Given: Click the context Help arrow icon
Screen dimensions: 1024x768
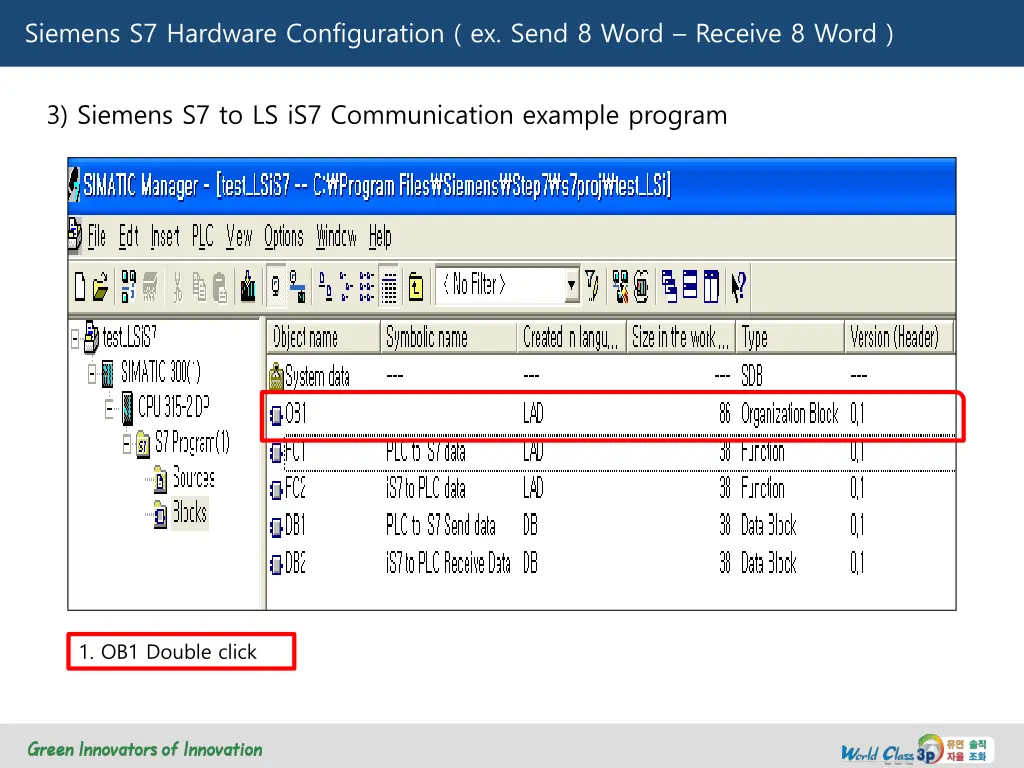Looking at the screenshot, I should click(739, 287).
